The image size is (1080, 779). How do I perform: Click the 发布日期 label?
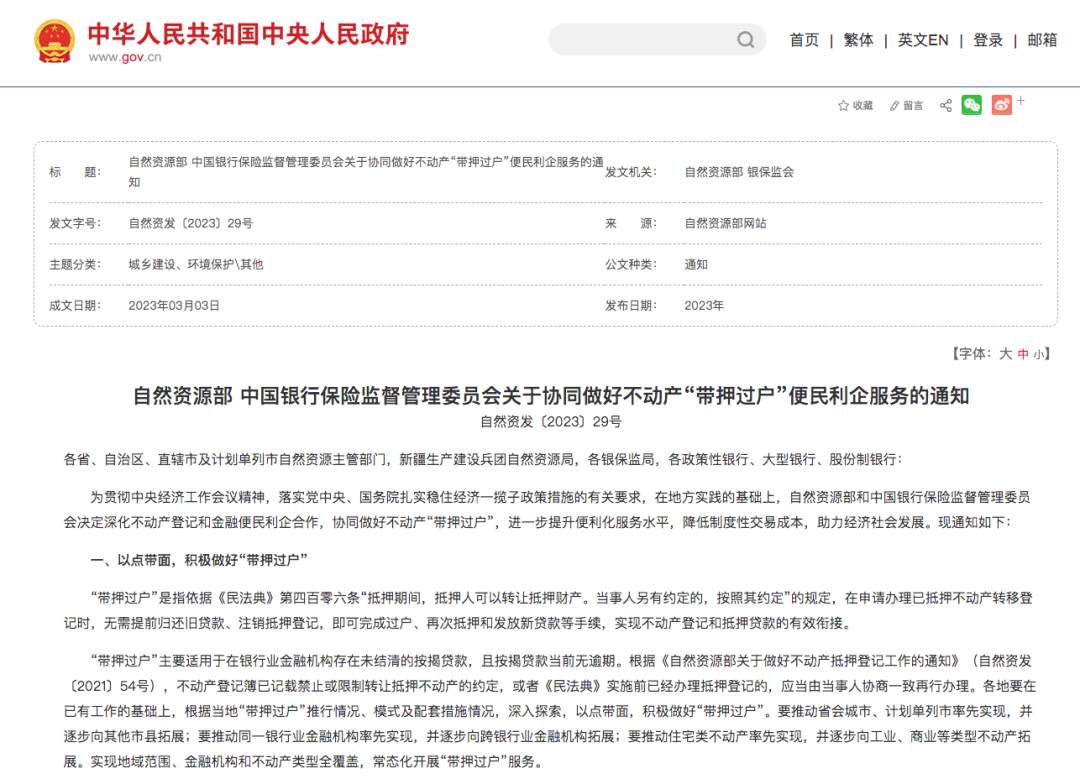coord(631,306)
